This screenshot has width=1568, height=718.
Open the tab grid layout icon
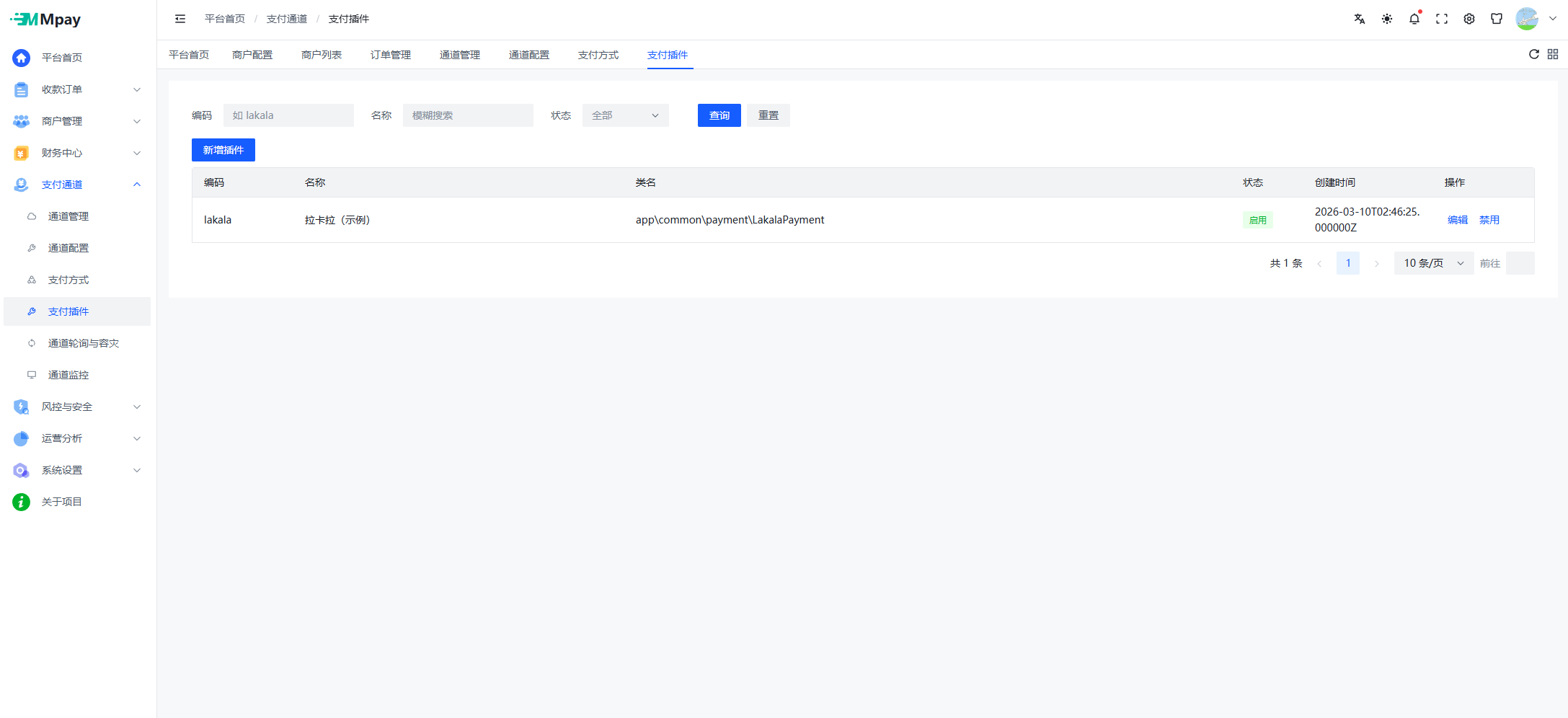(1553, 54)
